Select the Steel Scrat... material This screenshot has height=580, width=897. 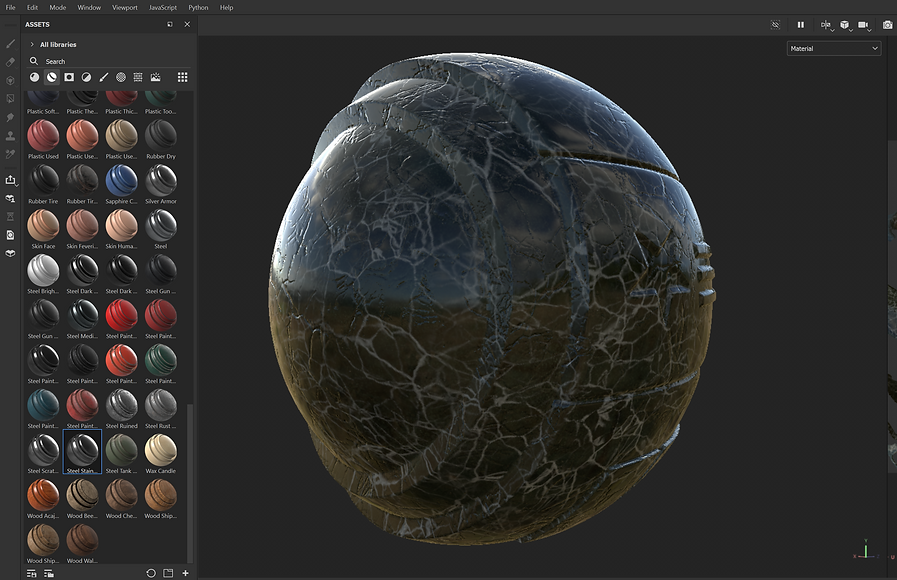click(x=43, y=454)
